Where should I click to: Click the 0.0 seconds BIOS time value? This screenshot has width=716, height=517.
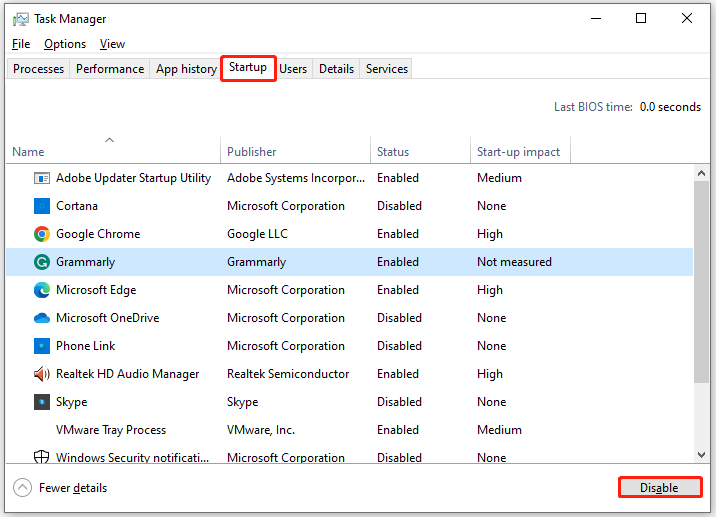click(x=670, y=107)
